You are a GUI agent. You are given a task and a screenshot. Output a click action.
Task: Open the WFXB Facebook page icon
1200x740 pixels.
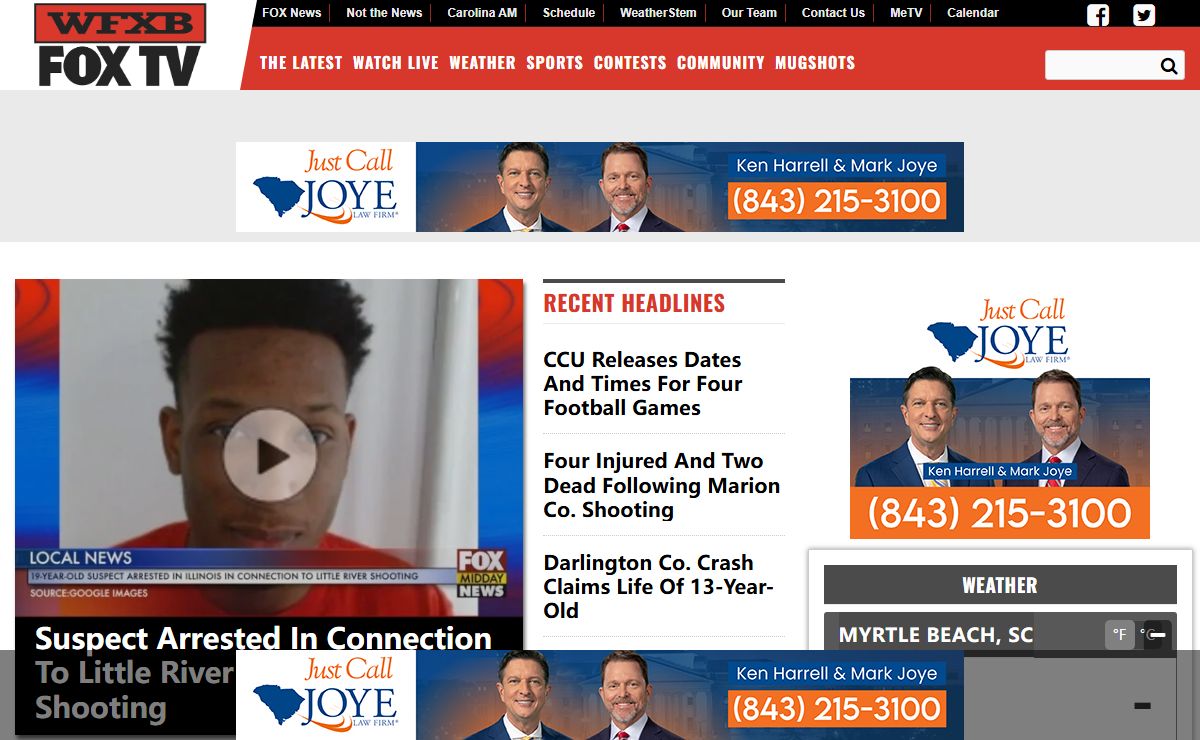(x=1098, y=15)
